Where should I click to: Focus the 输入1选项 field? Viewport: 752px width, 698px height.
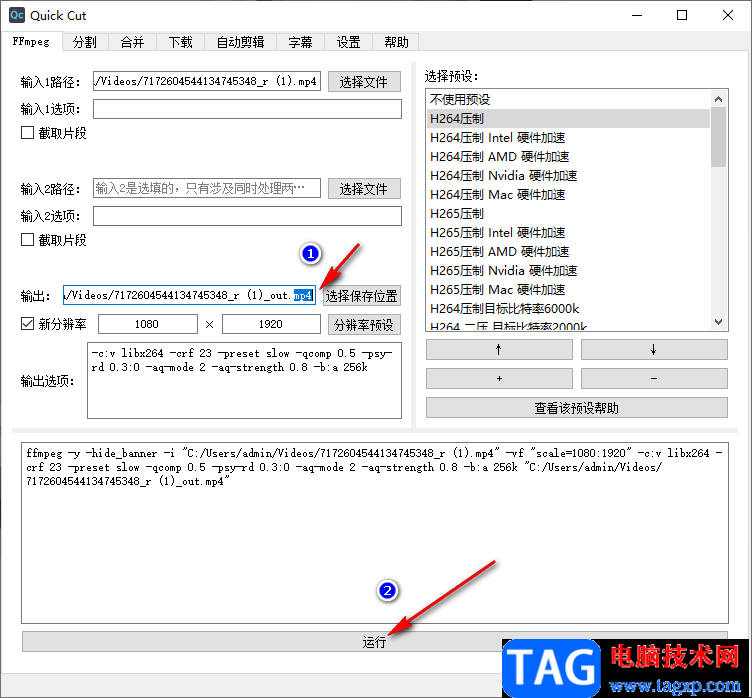pos(247,109)
